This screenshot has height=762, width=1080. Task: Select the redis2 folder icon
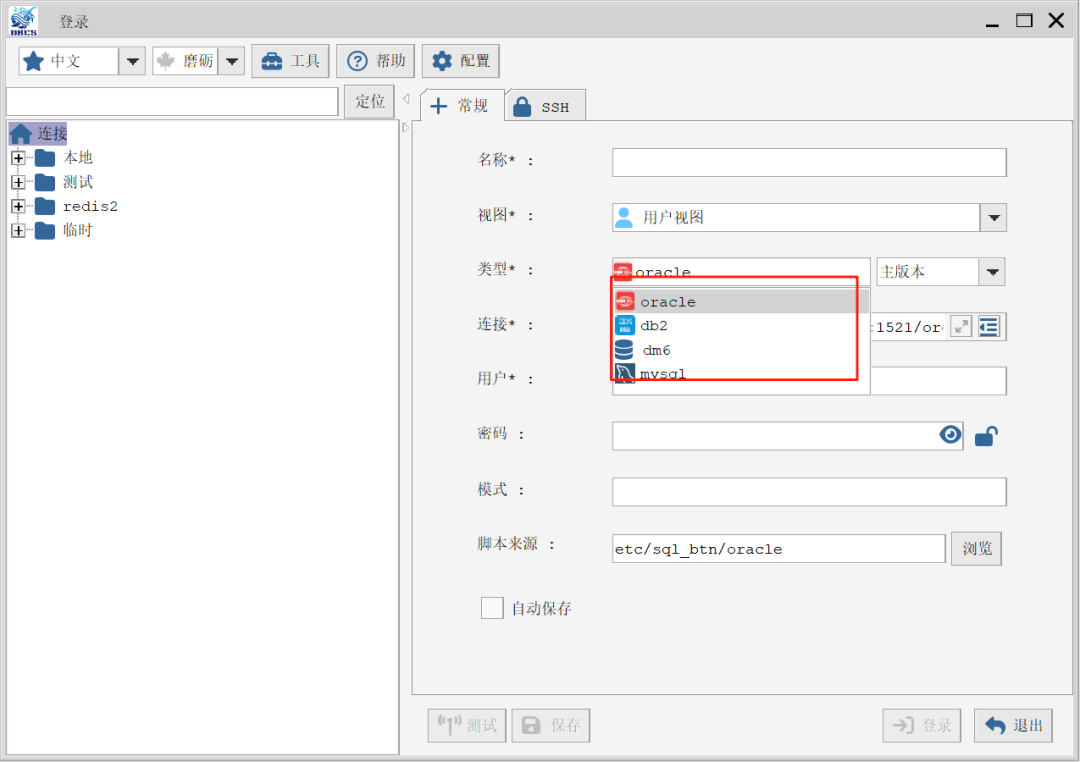tap(45, 206)
